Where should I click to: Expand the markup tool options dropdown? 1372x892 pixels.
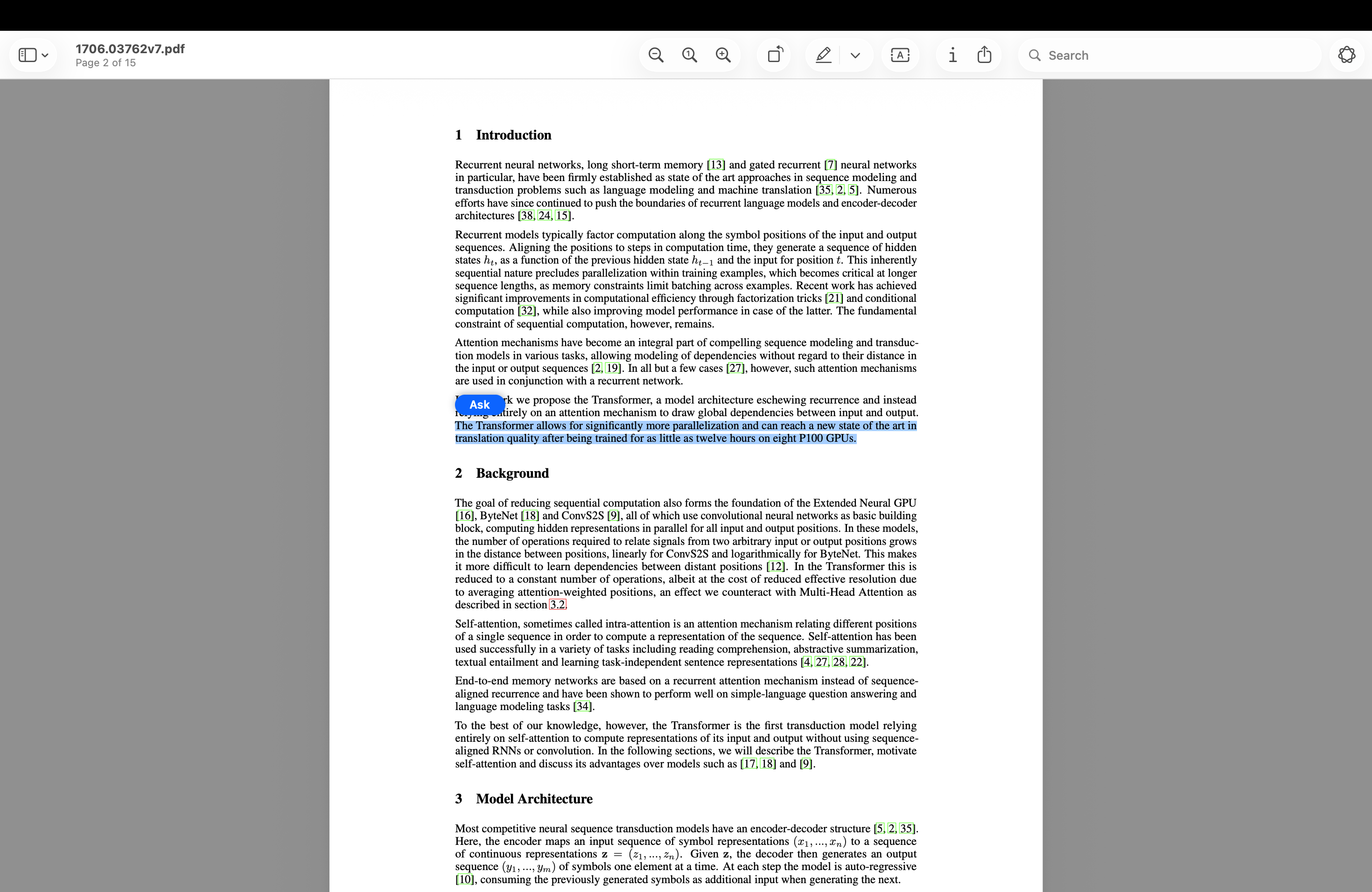855,56
